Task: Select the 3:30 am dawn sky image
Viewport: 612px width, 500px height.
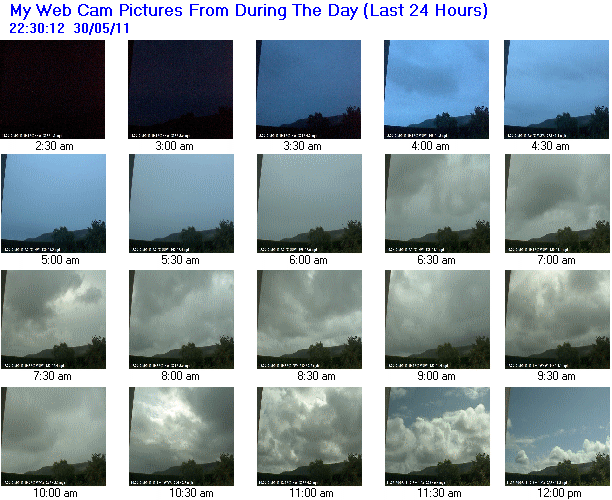Action: (308, 89)
